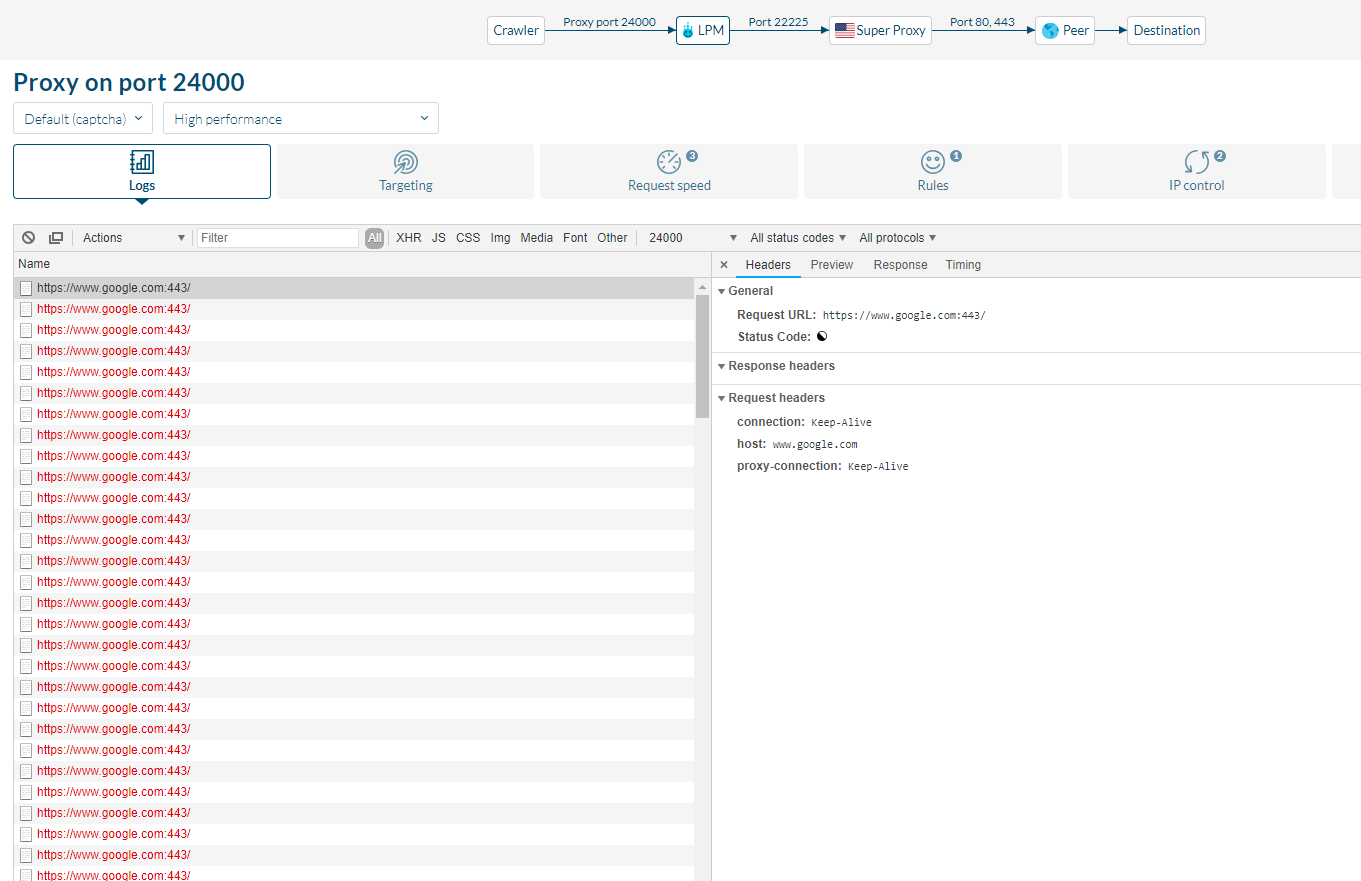1361x881 pixels.
Task: Click the Request URL value
Action: pyautogui.click(x=904, y=316)
